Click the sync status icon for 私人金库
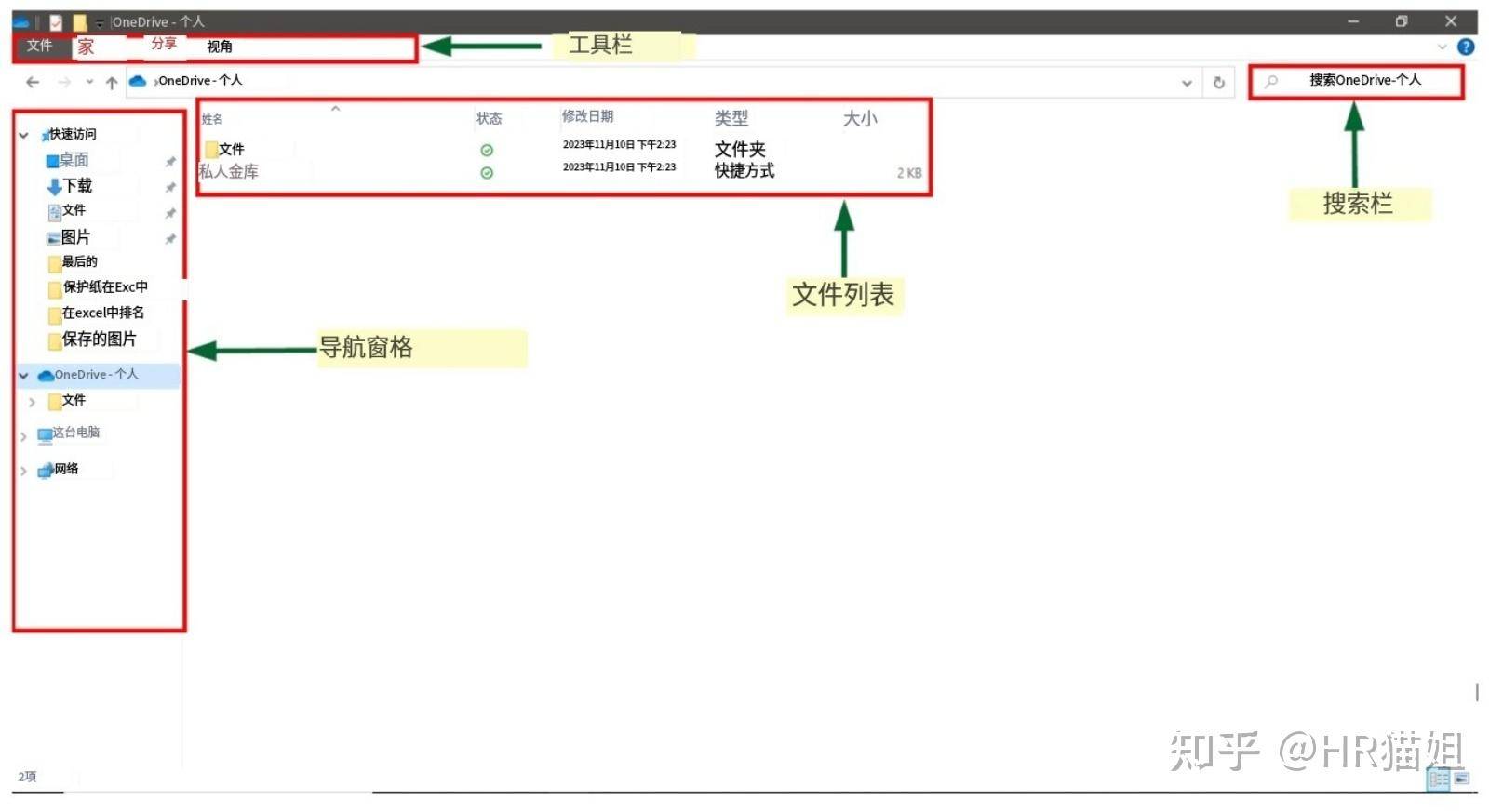1503x812 pixels. coord(487,173)
